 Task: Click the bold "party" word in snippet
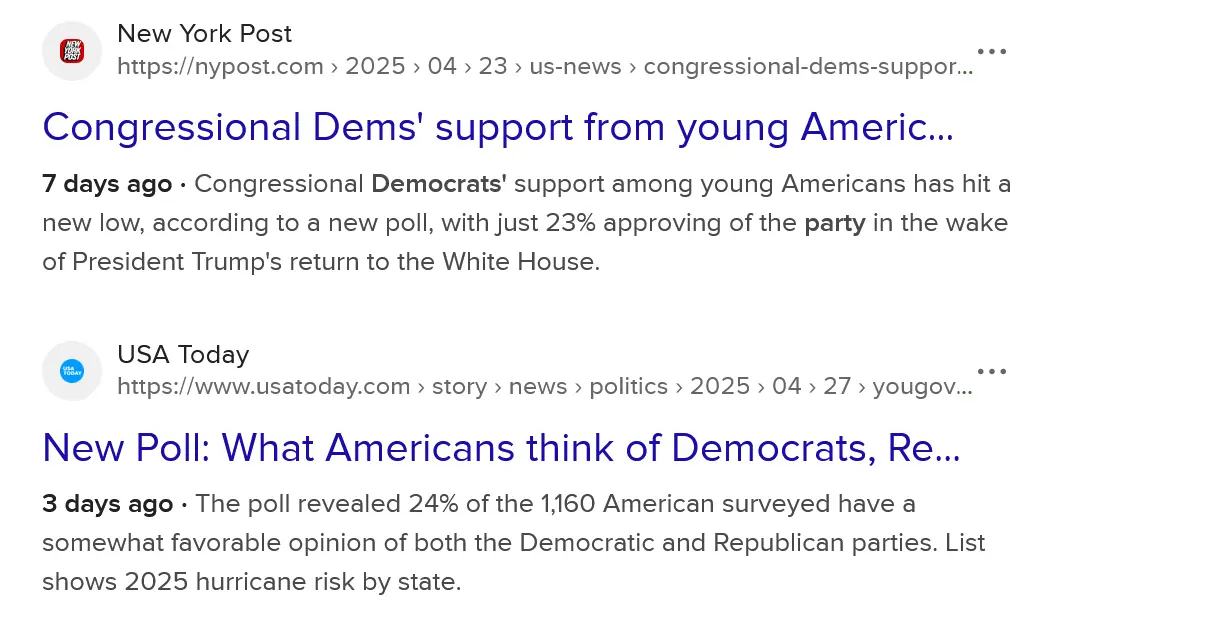click(x=835, y=223)
